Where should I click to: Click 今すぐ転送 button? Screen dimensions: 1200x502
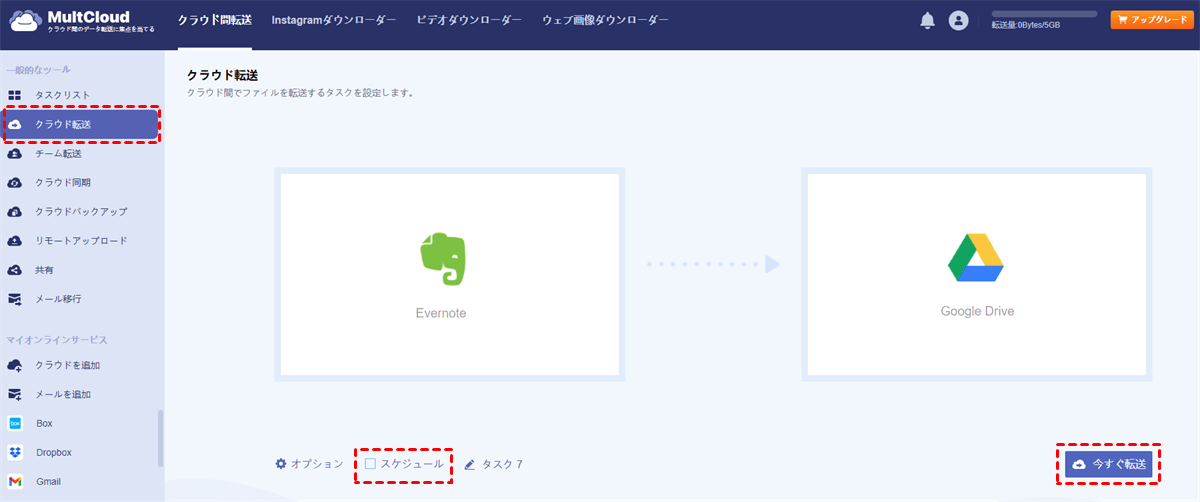[x=1110, y=464]
